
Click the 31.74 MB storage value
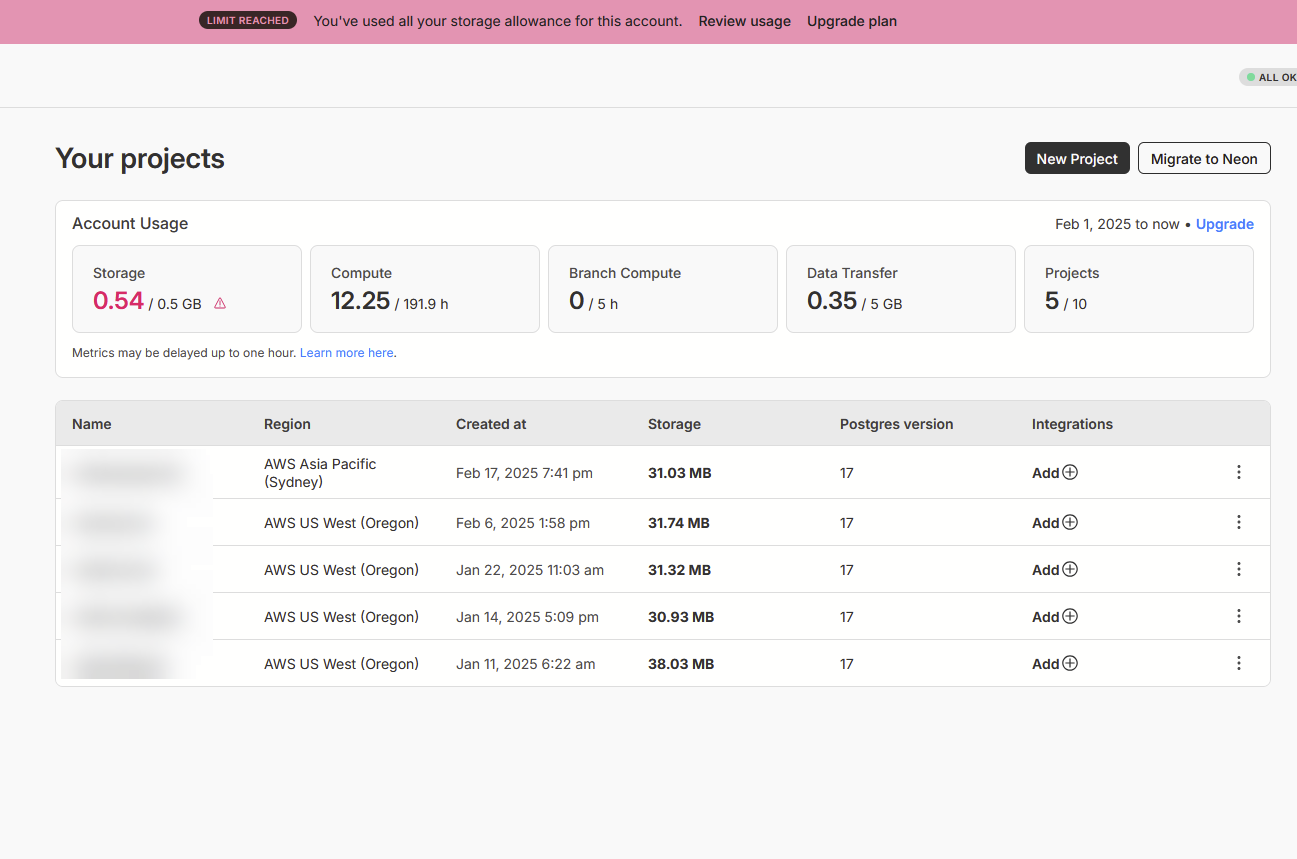point(679,523)
